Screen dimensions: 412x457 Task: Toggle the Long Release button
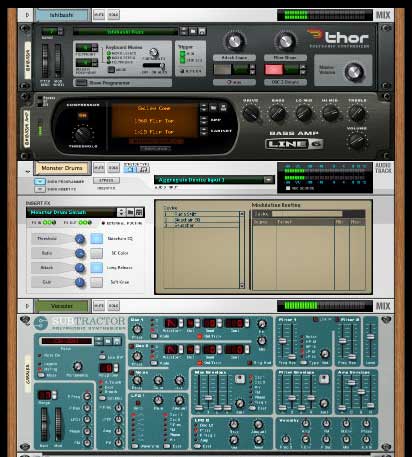96,268
